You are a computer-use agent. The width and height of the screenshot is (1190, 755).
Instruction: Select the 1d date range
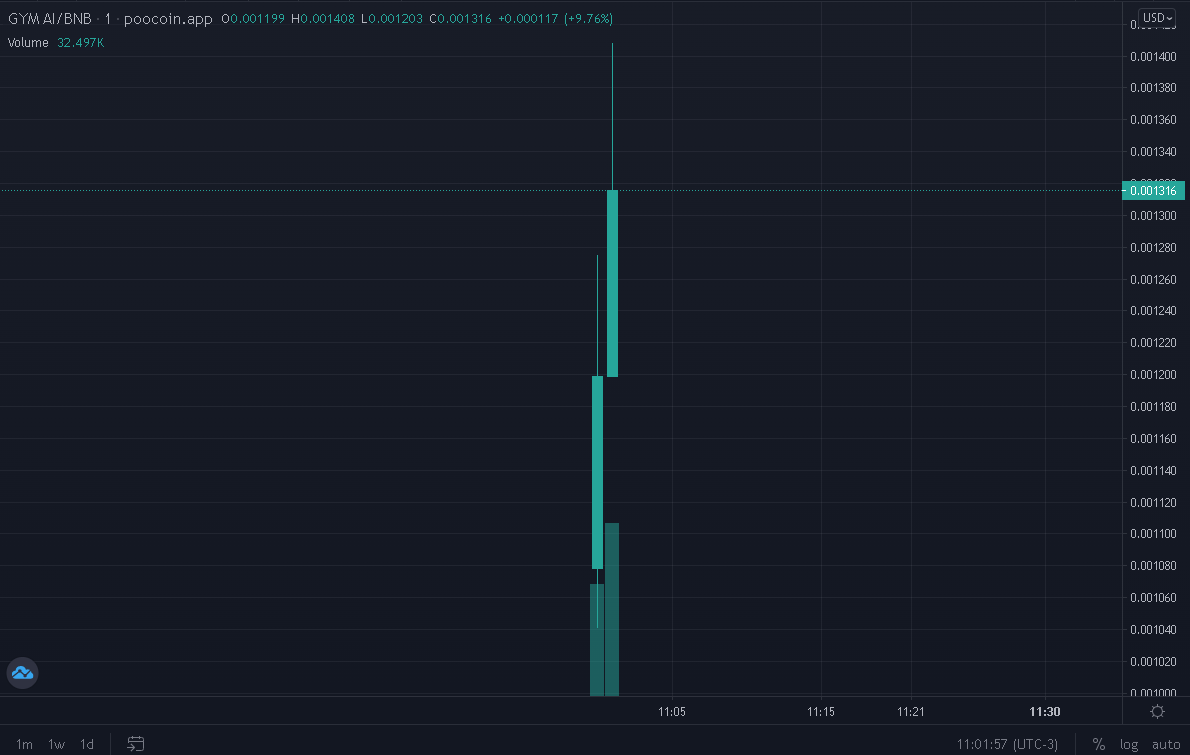(87, 744)
